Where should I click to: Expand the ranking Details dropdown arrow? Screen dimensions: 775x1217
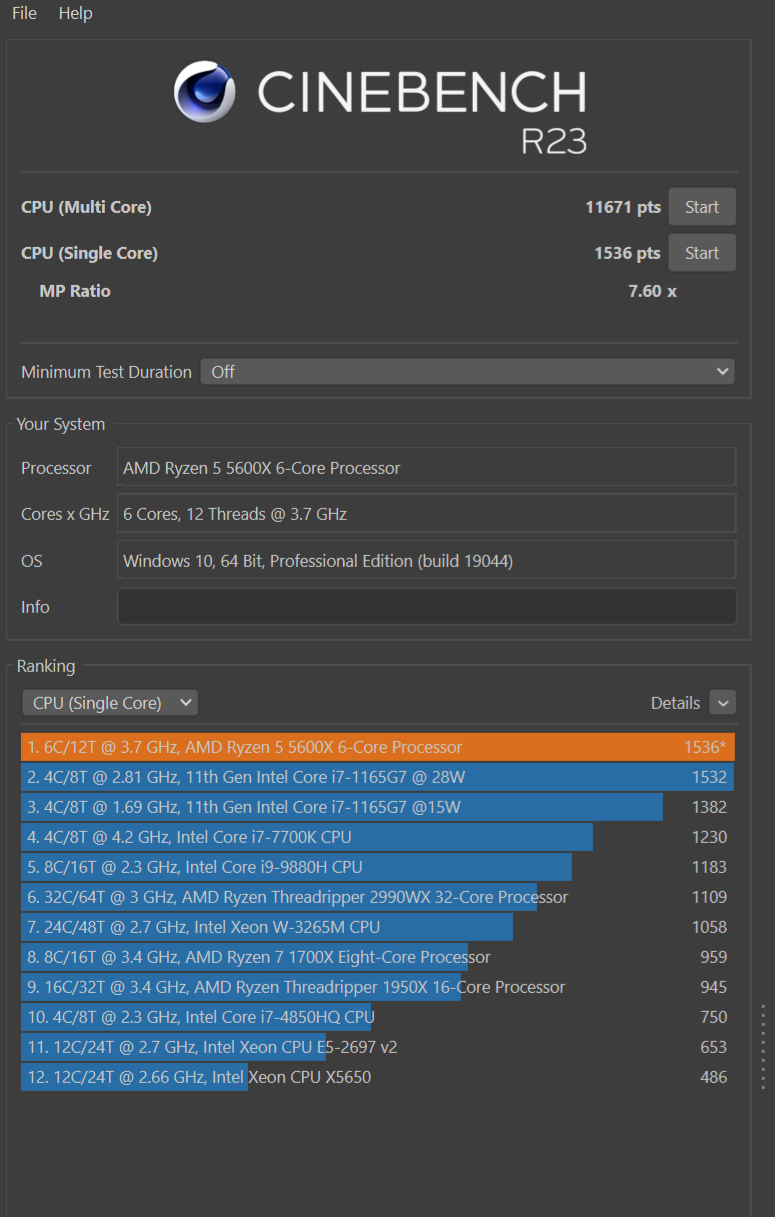pos(723,703)
